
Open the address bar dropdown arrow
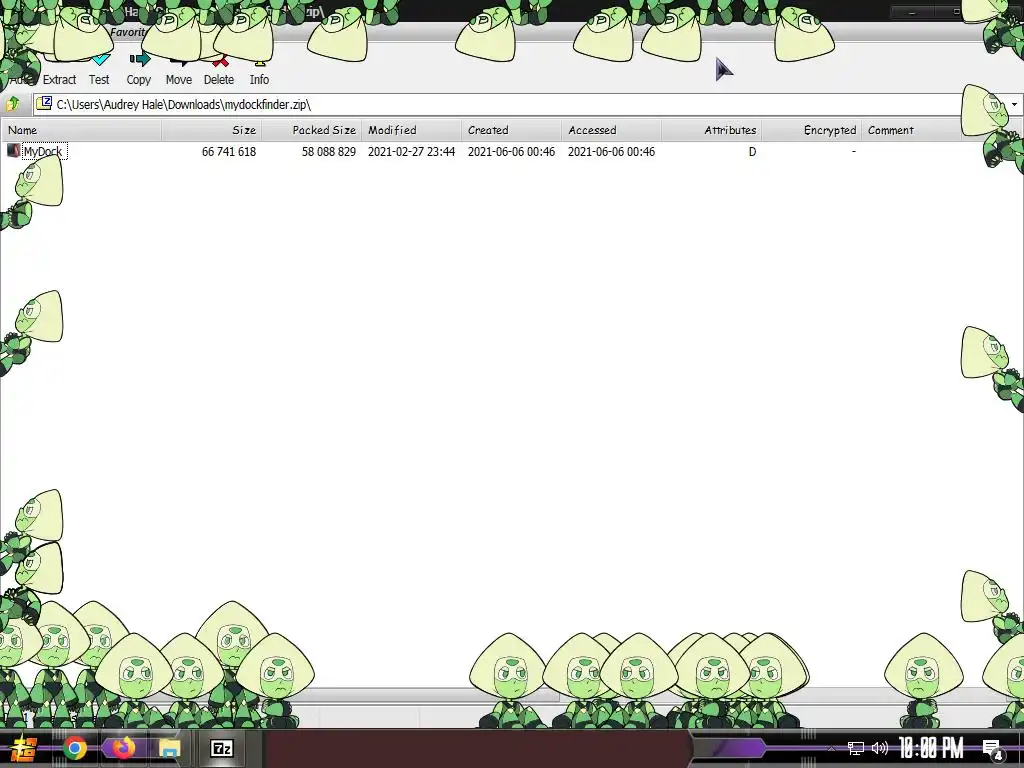(1014, 104)
